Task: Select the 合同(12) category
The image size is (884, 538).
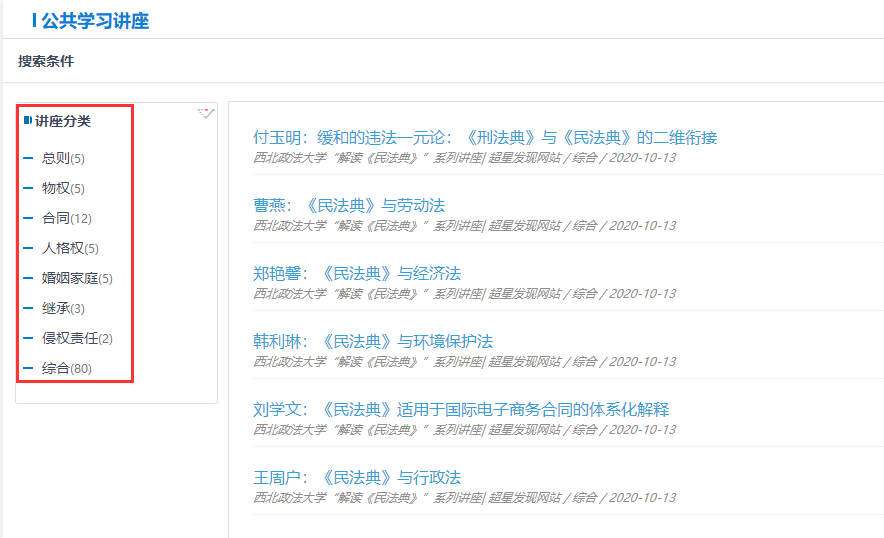Action: click(66, 218)
